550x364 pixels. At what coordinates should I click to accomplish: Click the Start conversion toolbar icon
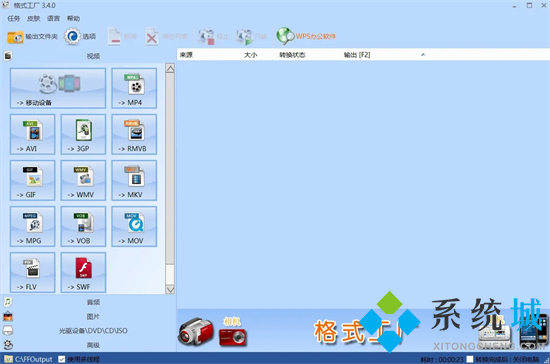[244, 36]
